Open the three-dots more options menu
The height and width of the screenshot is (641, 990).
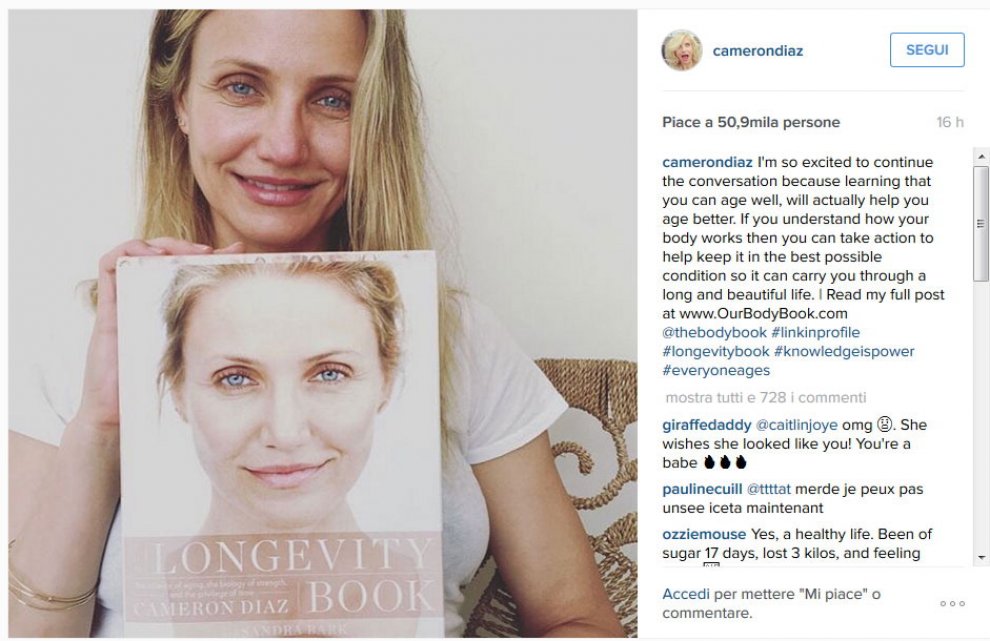tap(952, 604)
